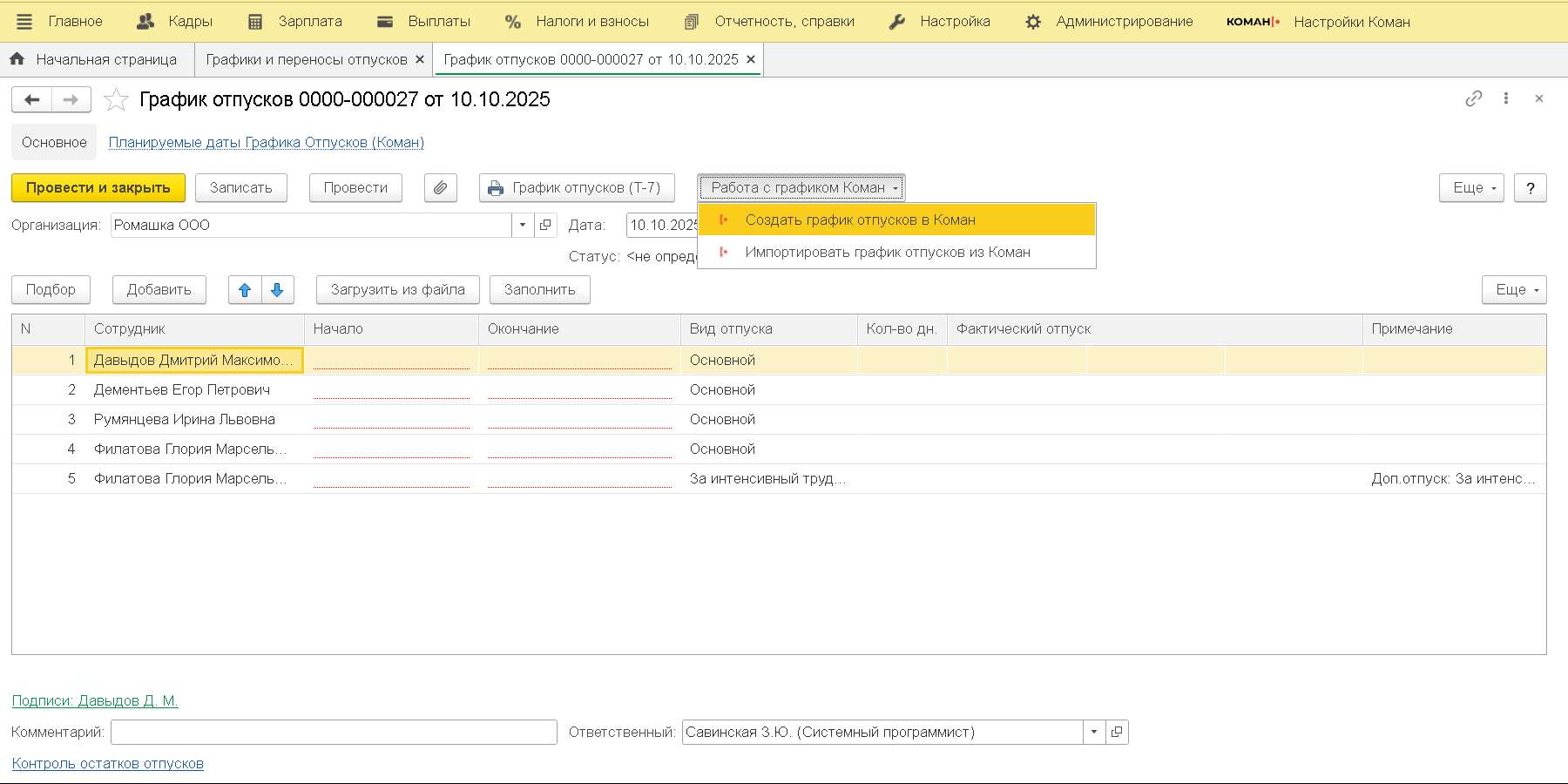Viewport: 1568px width, 784px height.
Task: Select Создать график отпусков в Коман
Action: (860, 220)
